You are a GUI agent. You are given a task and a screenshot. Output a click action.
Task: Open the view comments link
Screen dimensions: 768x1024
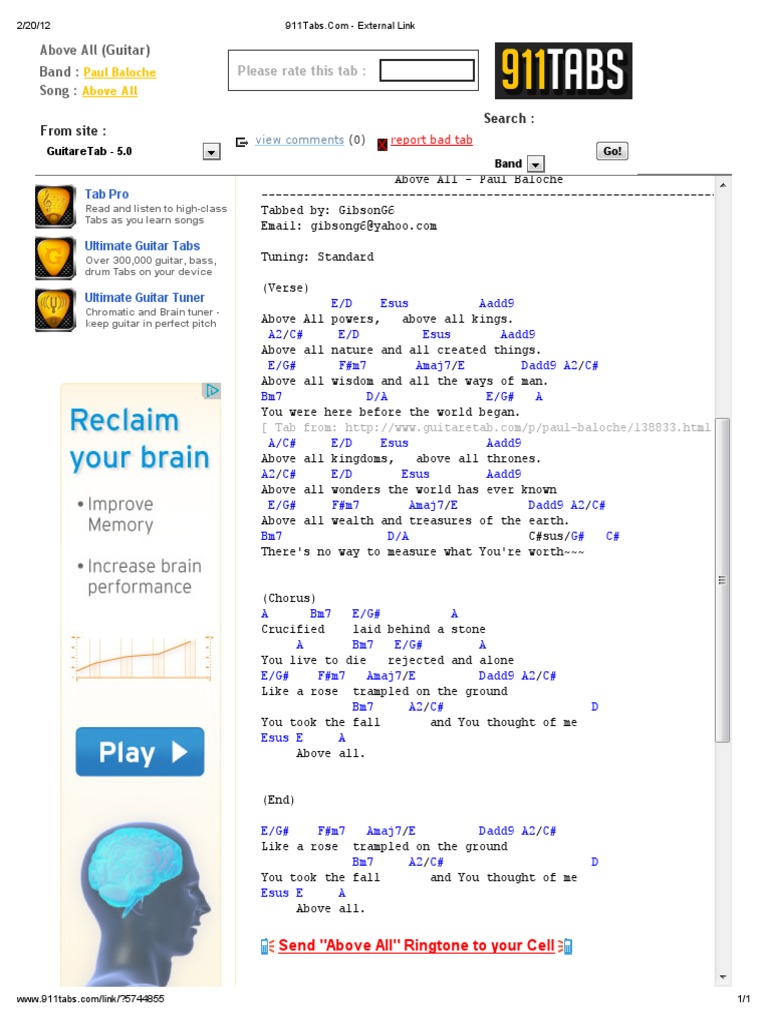tap(299, 140)
